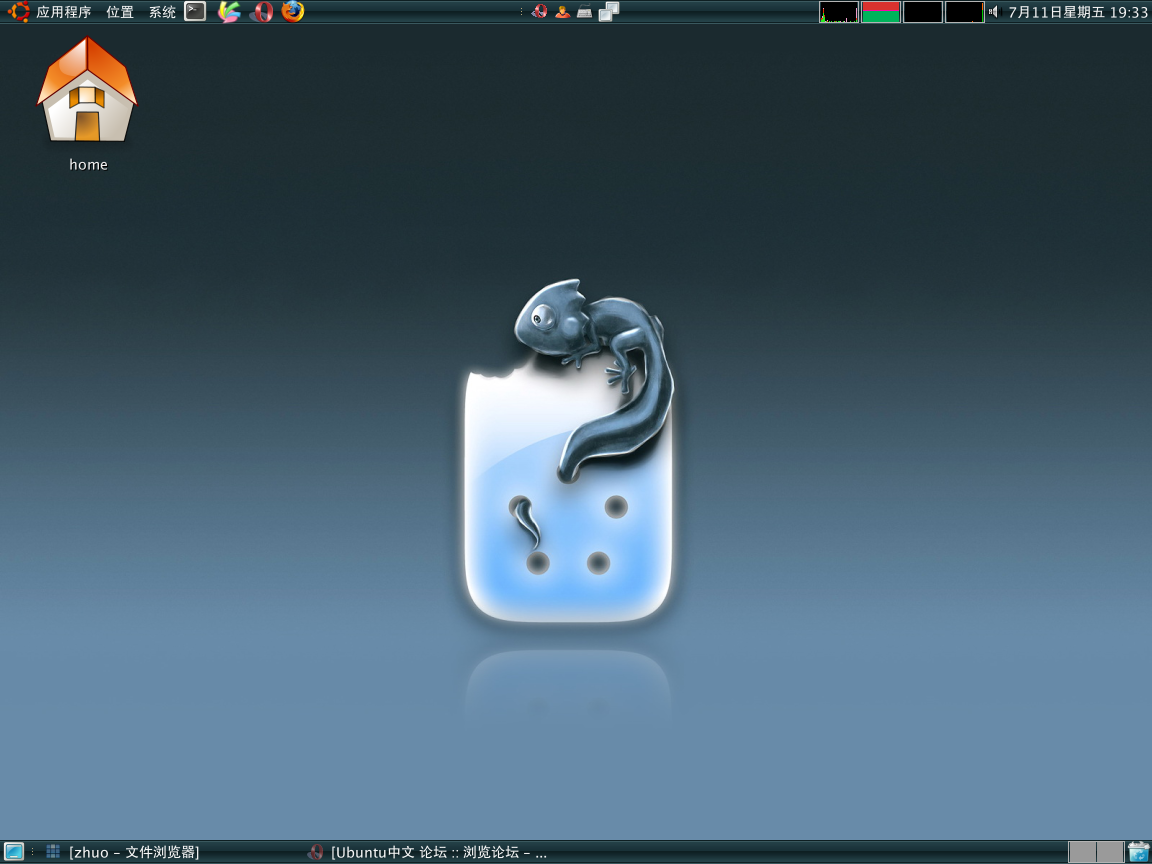
Task: Click the overlapping windows tray icon
Action: click(609, 11)
